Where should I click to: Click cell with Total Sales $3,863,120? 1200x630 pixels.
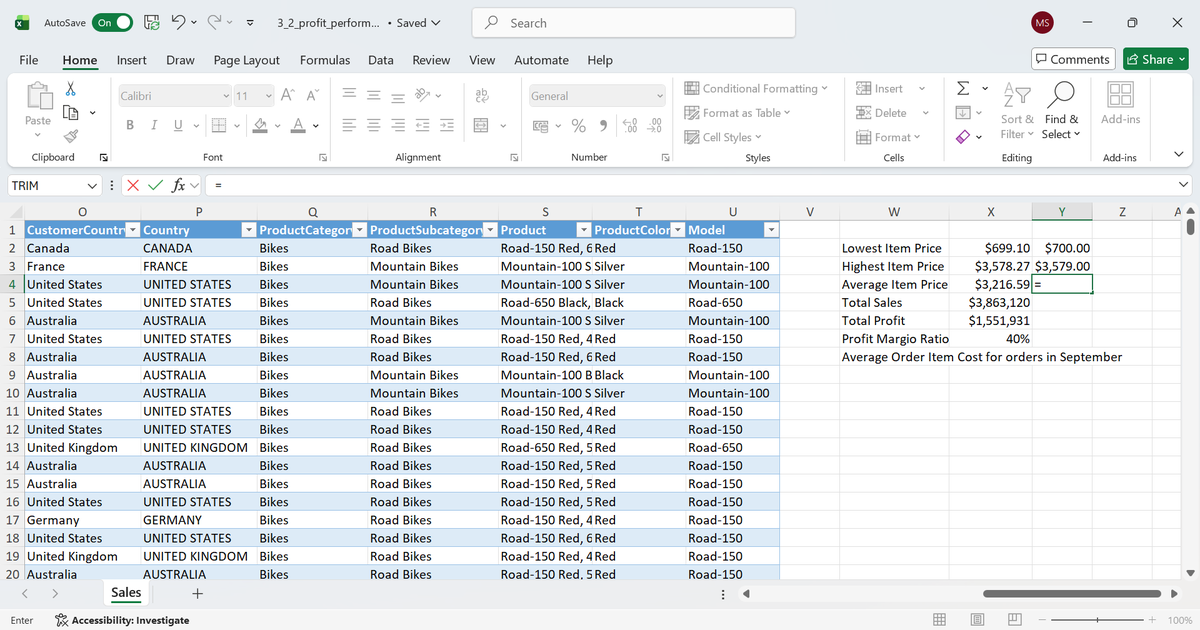[x=992, y=302]
